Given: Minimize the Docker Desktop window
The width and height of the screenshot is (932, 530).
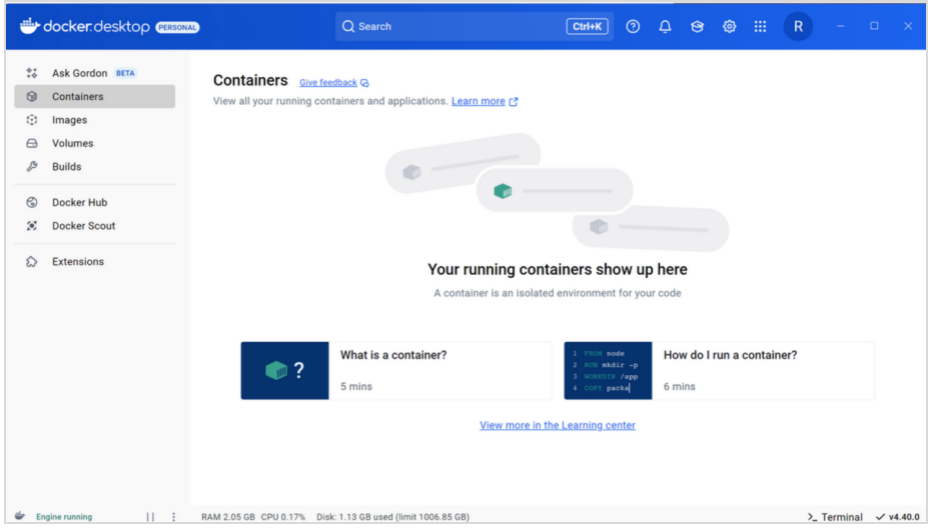Looking at the screenshot, I should [840, 26].
